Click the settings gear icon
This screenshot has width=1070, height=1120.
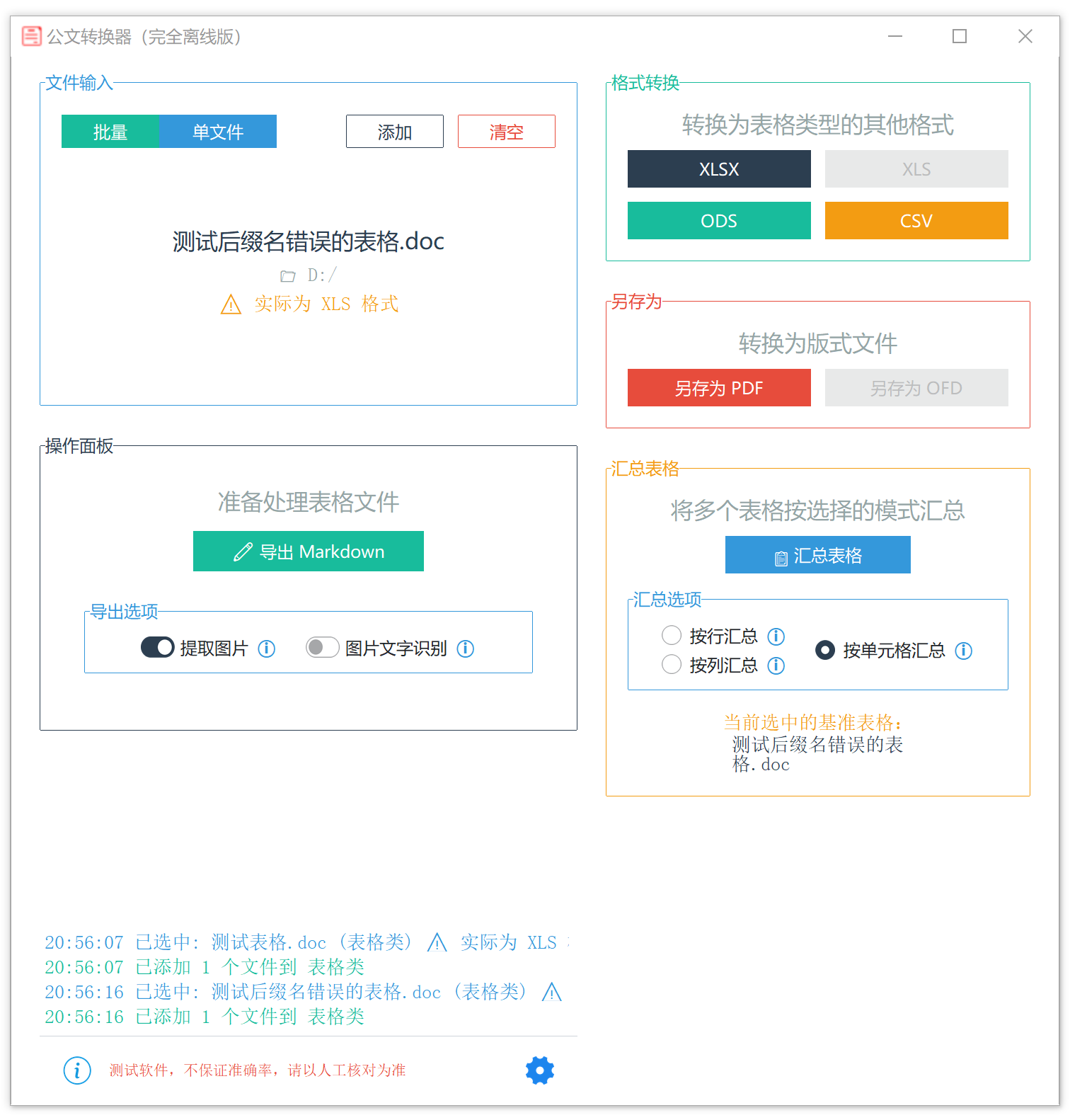tap(539, 1070)
